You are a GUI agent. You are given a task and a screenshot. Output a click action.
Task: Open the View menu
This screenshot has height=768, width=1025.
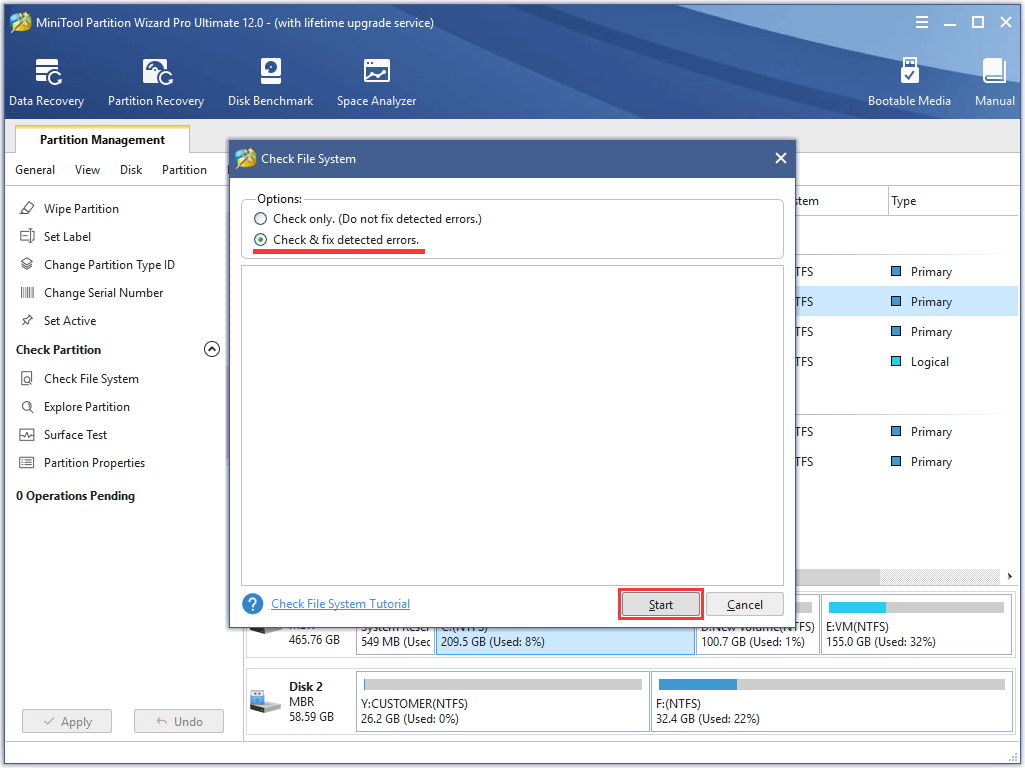pos(88,170)
